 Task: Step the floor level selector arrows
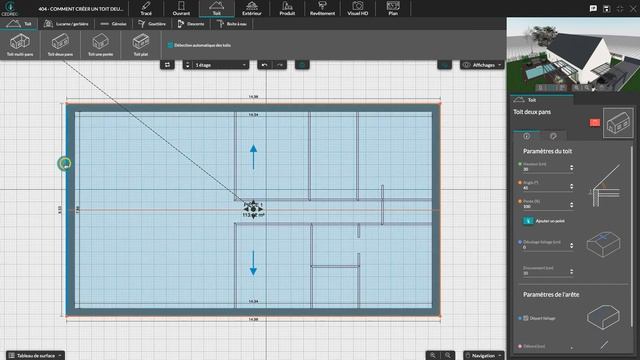(187, 65)
